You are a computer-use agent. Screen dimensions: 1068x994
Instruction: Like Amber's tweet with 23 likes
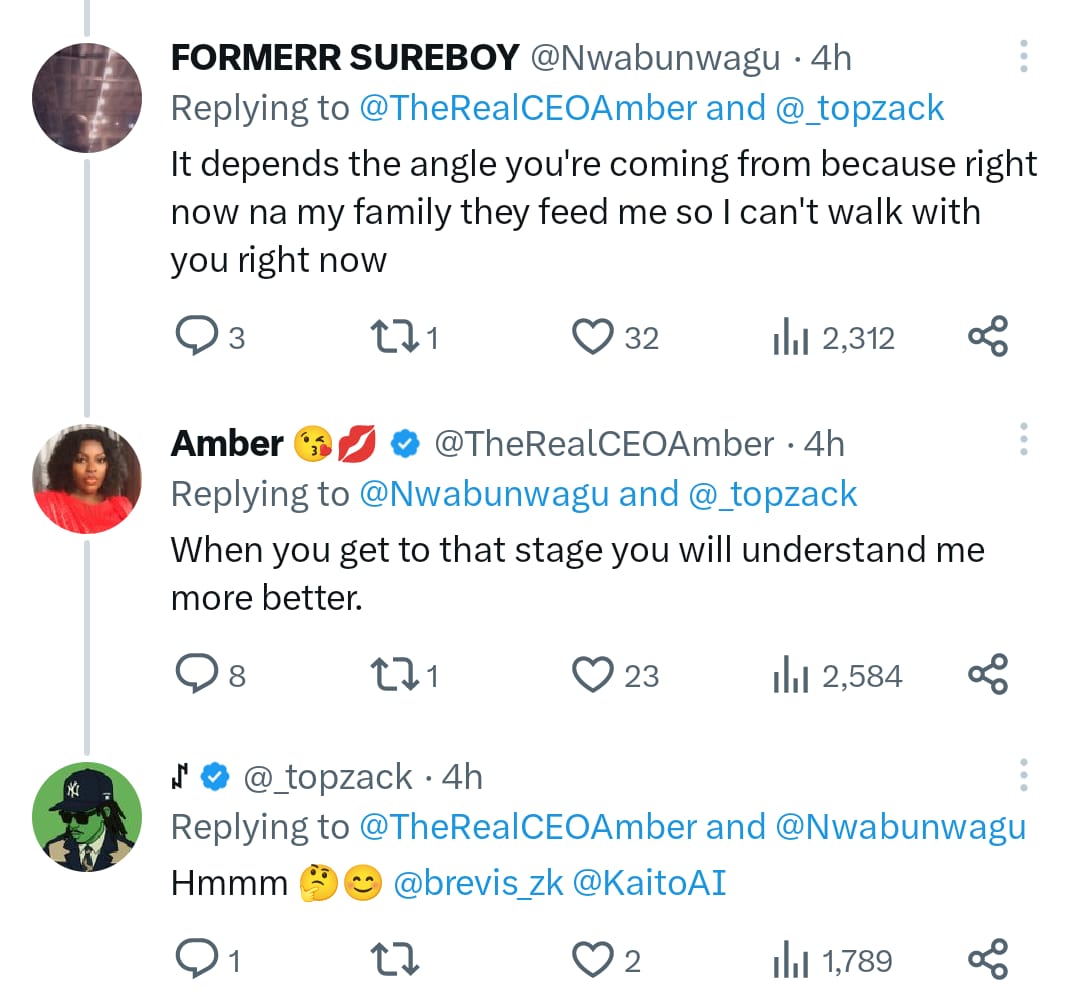592,676
